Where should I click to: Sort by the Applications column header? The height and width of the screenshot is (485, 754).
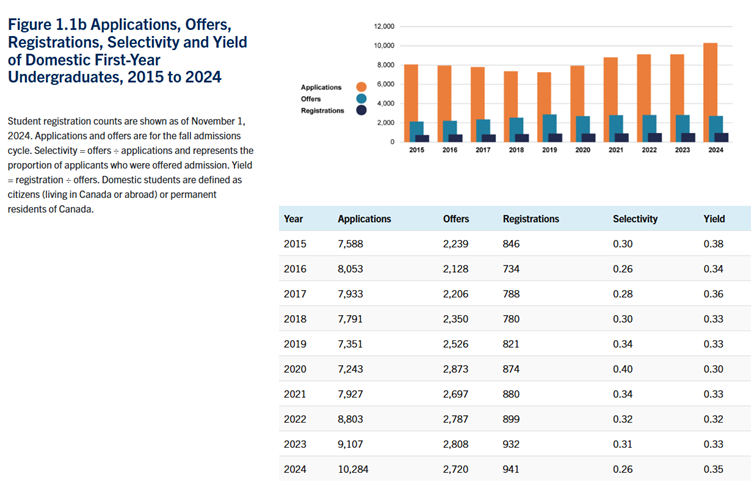(364, 218)
